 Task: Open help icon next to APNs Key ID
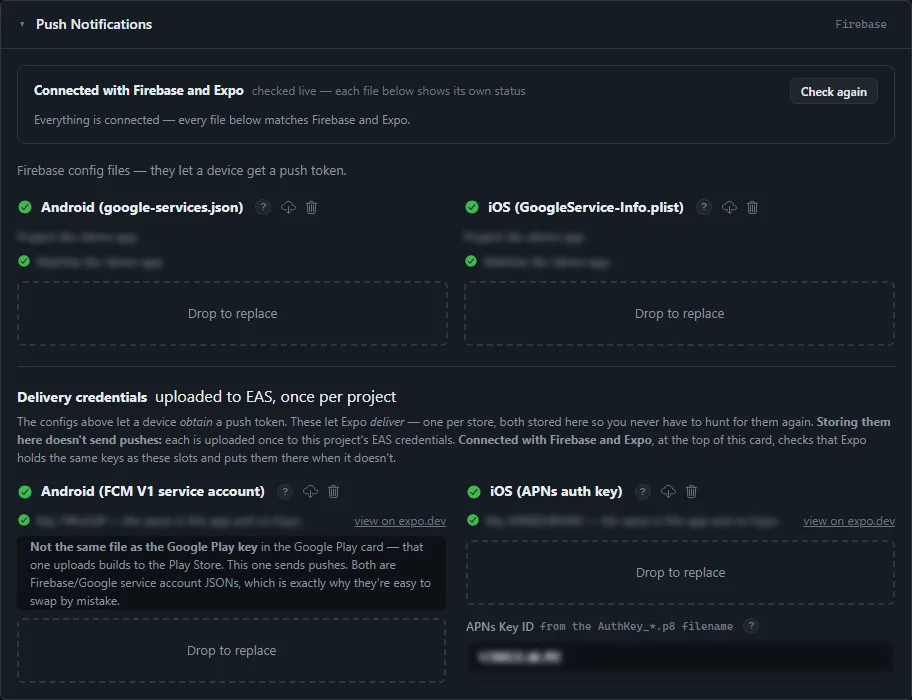click(x=751, y=626)
